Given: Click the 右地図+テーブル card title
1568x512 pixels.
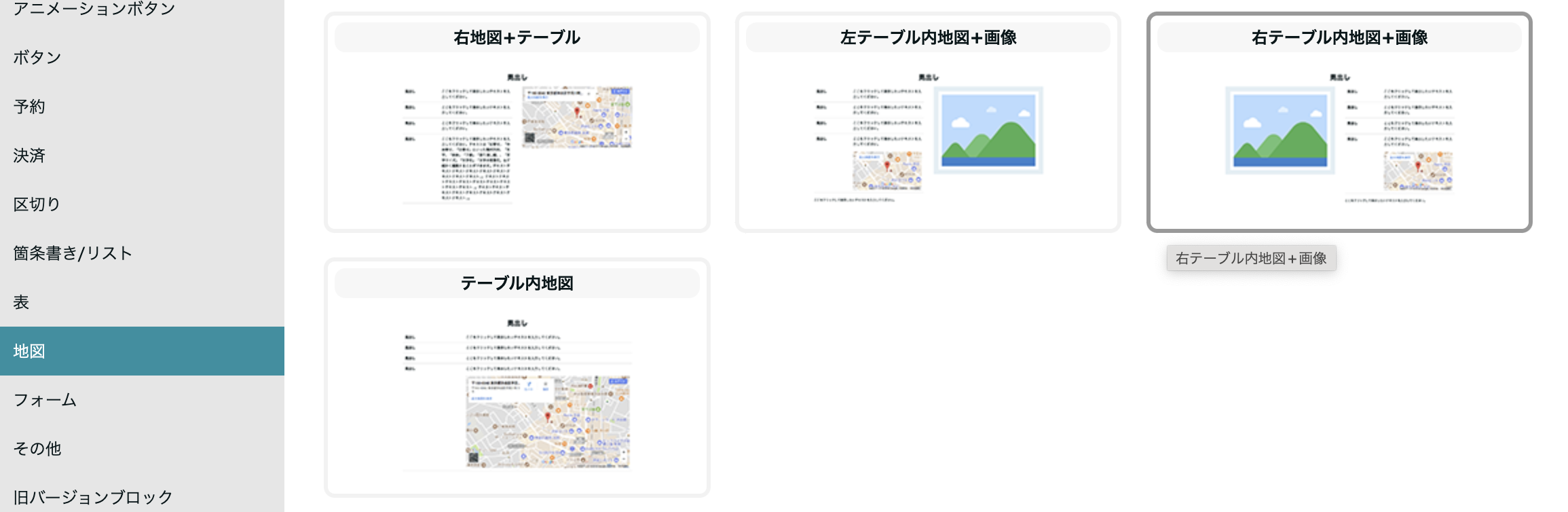Looking at the screenshot, I should click(x=517, y=37).
